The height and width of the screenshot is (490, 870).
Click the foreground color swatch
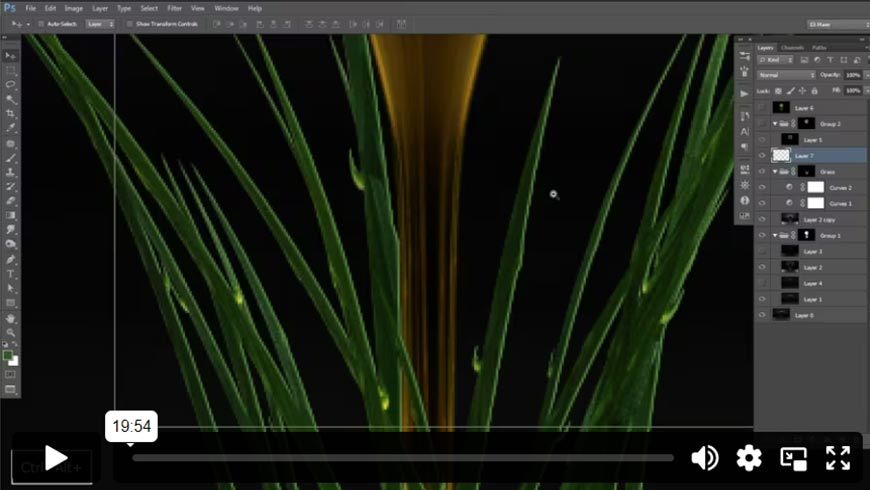[x=8, y=355]
